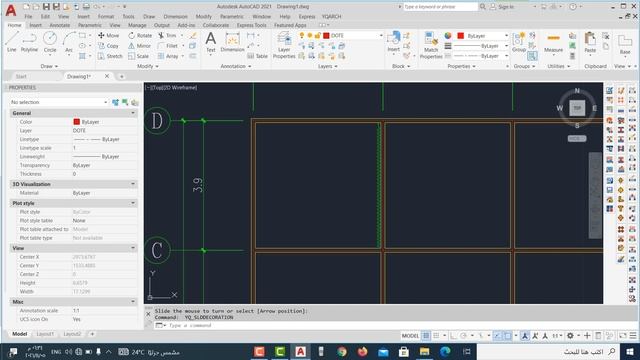Click the Dimension tool in ribbon
Viewport: 640px width, 360px height.
coord(232,42)
